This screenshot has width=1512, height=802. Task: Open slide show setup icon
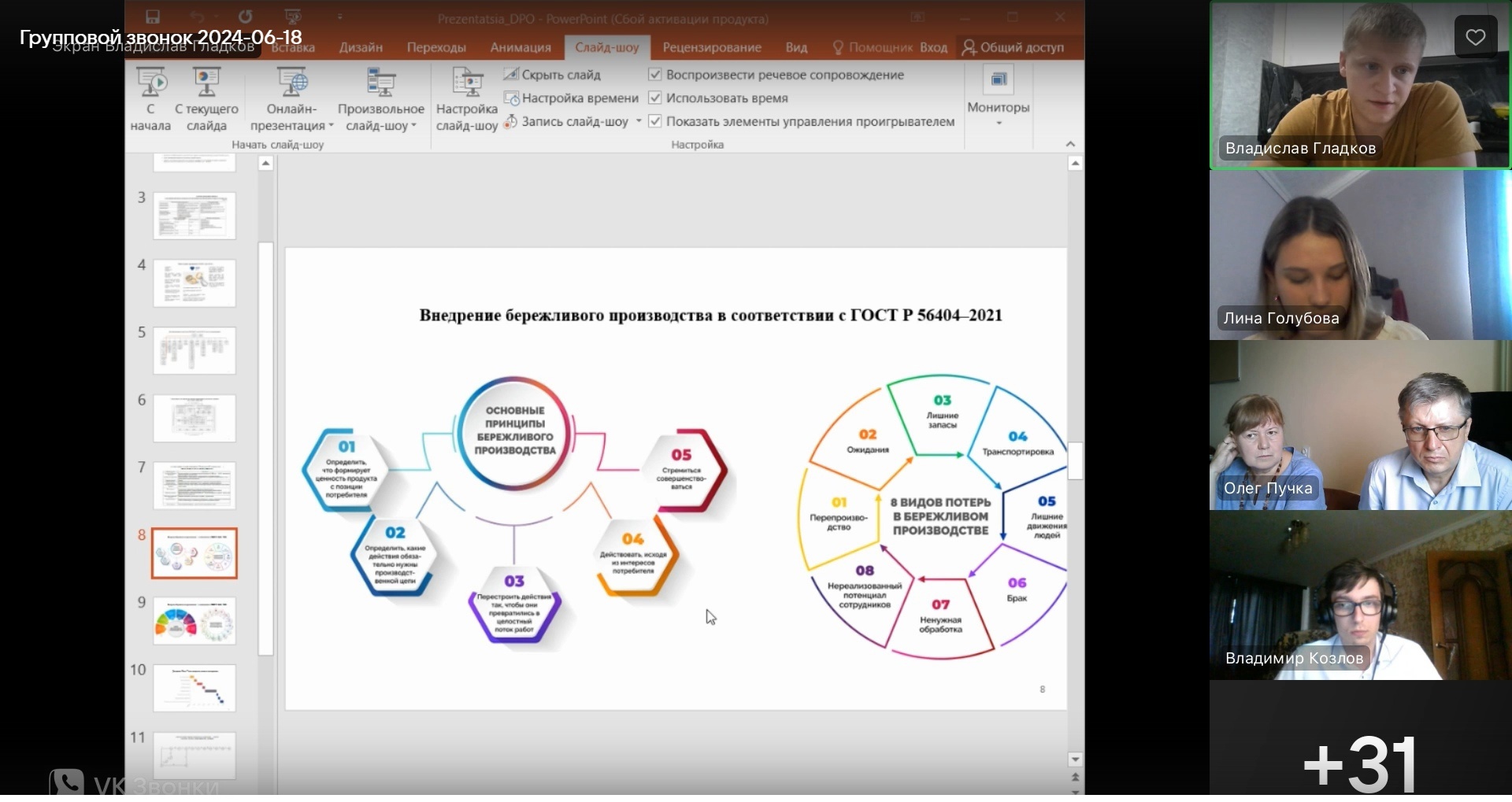click(467, 83)
